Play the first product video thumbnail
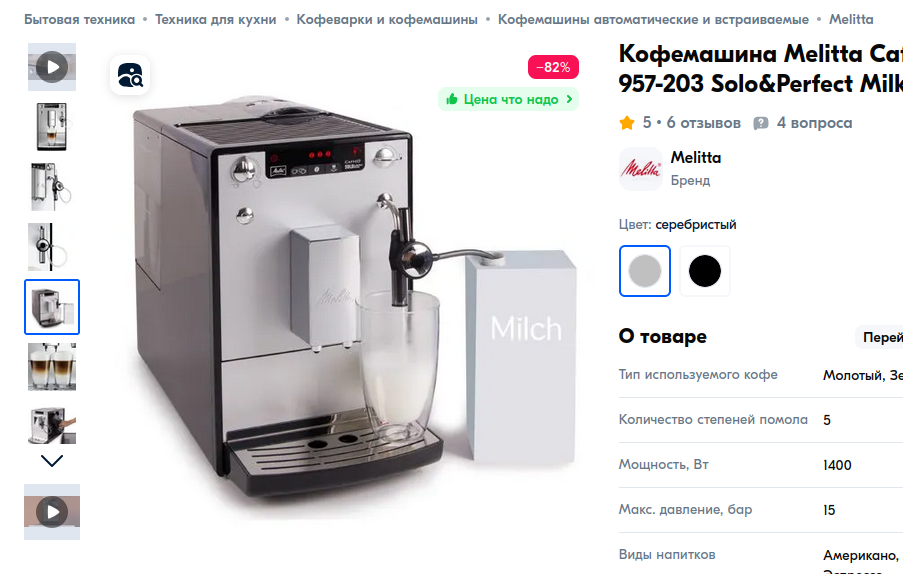This screenshot has height=574, width=903. coord(52,67)
